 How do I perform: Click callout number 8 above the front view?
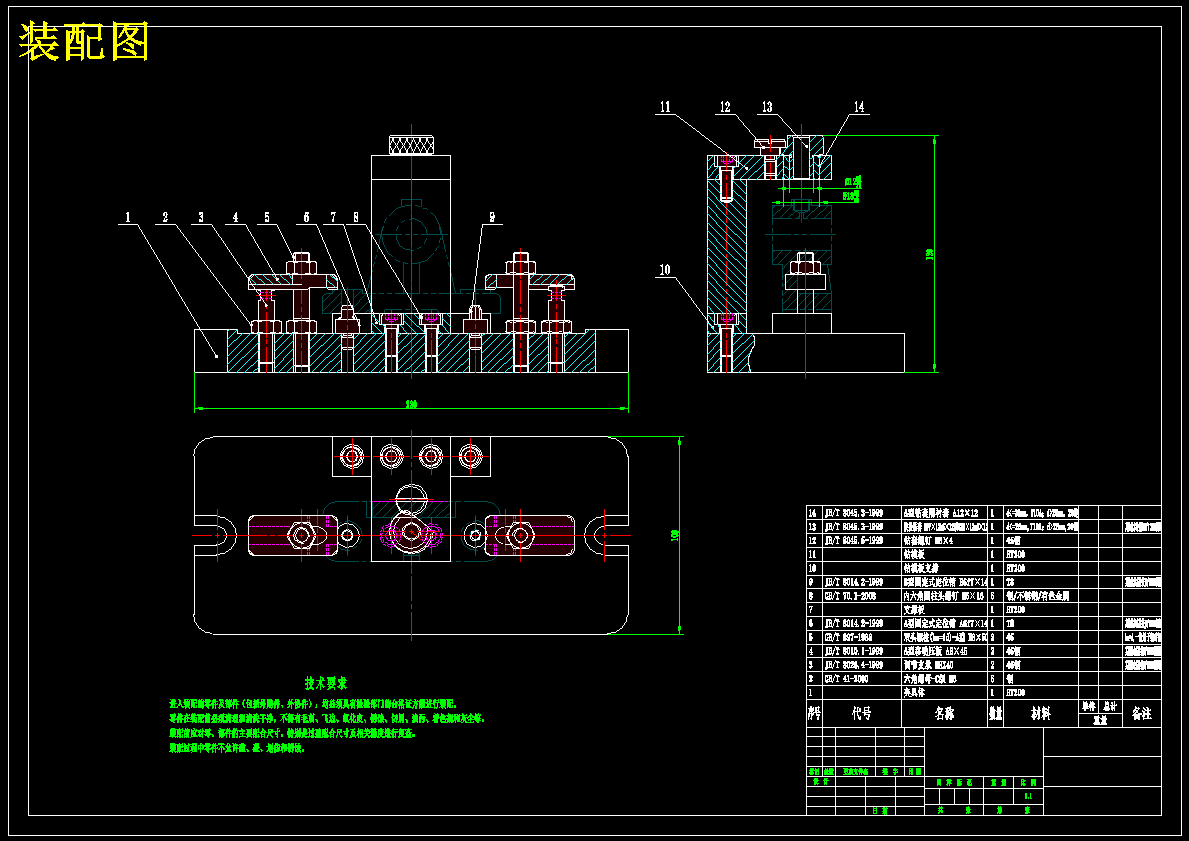pyautogui.click(x=356, y=218)
